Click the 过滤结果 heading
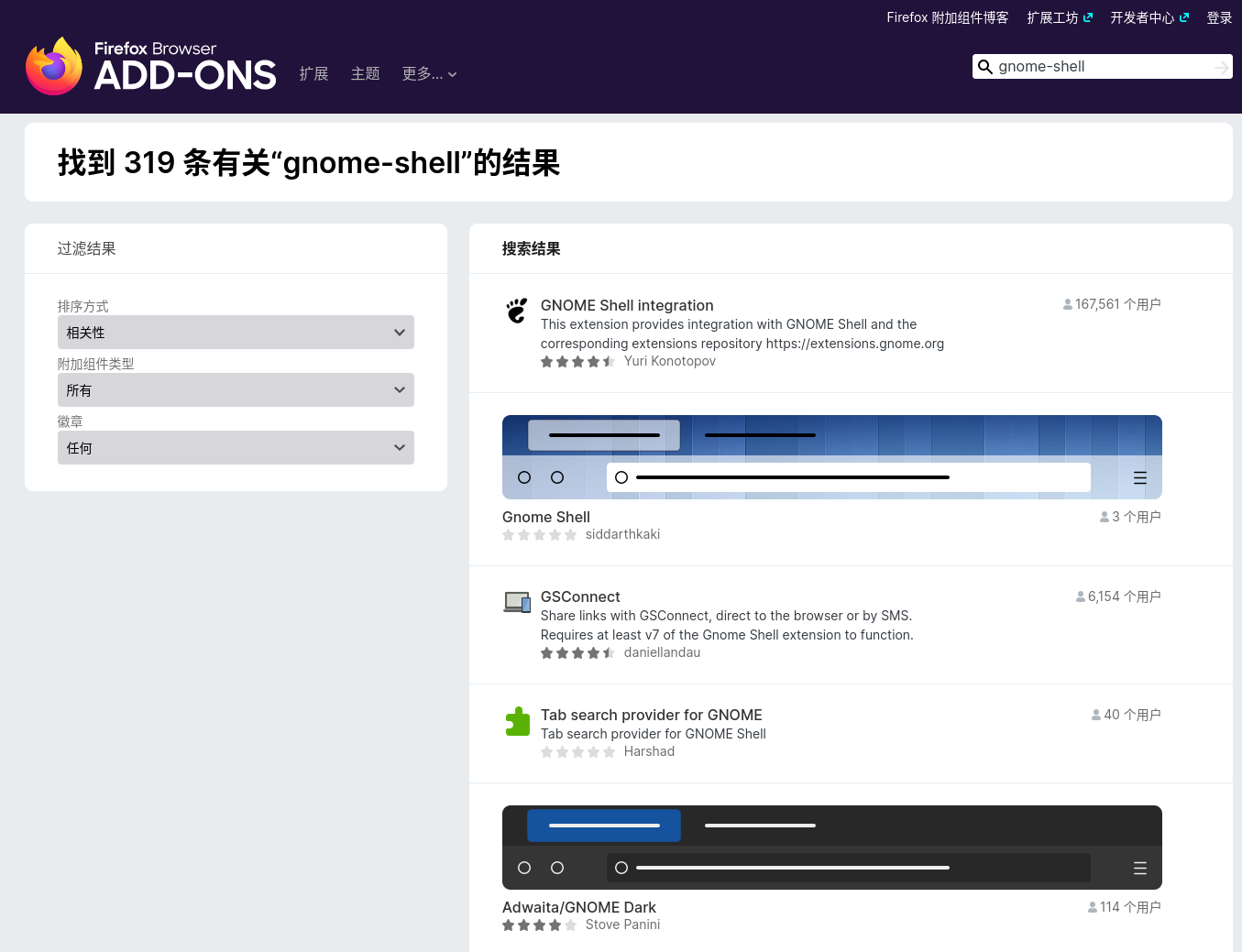Screen dimensions: 1242x952 (86, 248)
